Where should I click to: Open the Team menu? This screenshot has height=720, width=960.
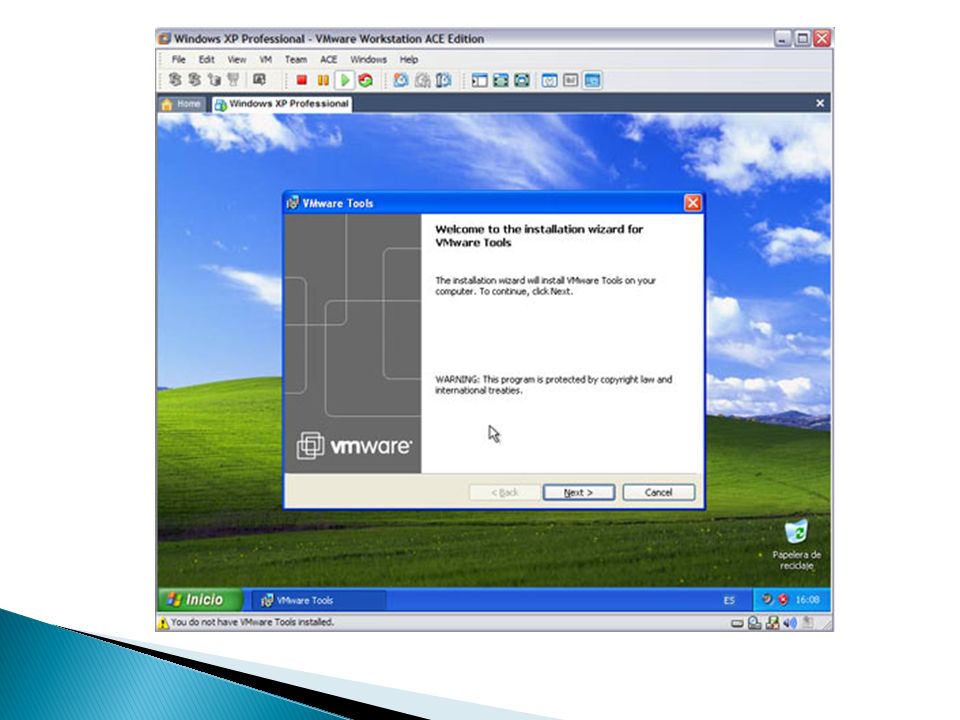coord(296,59)
